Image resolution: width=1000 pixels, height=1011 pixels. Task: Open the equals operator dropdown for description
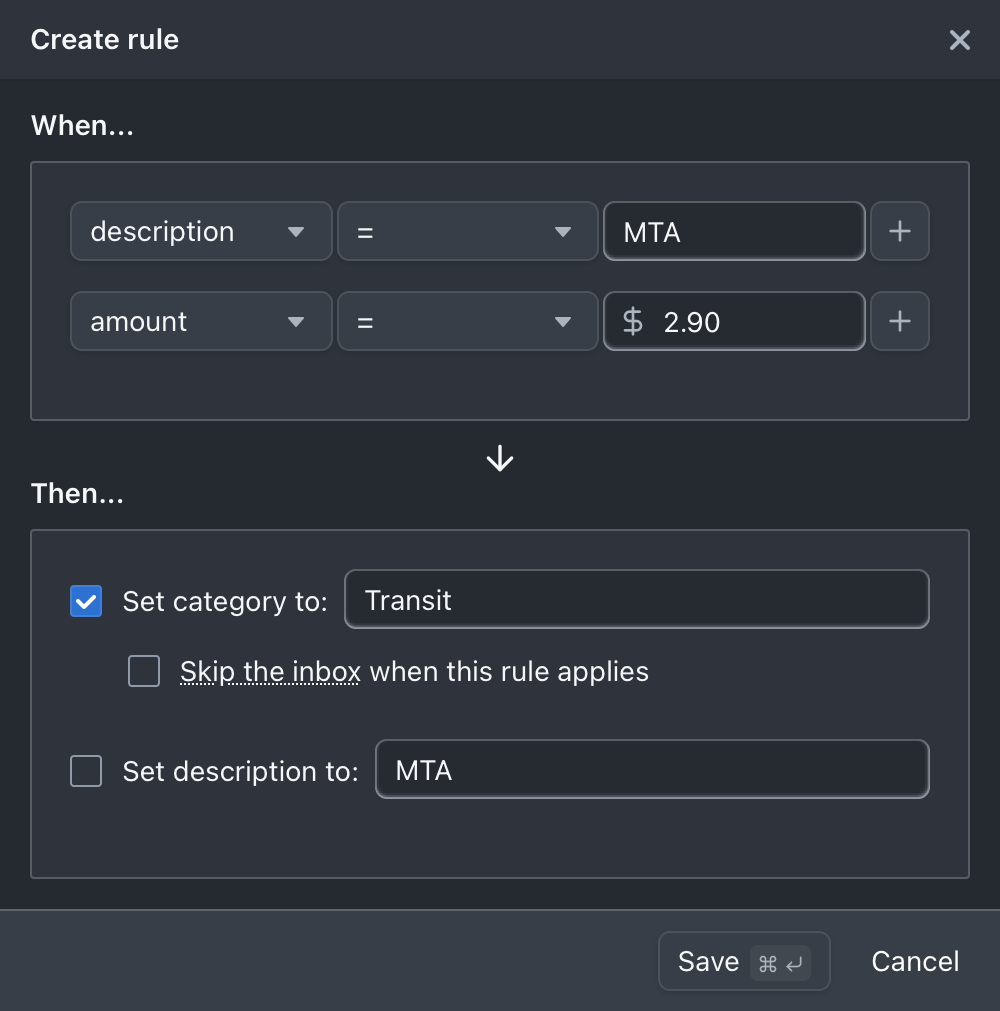(467, 231)
